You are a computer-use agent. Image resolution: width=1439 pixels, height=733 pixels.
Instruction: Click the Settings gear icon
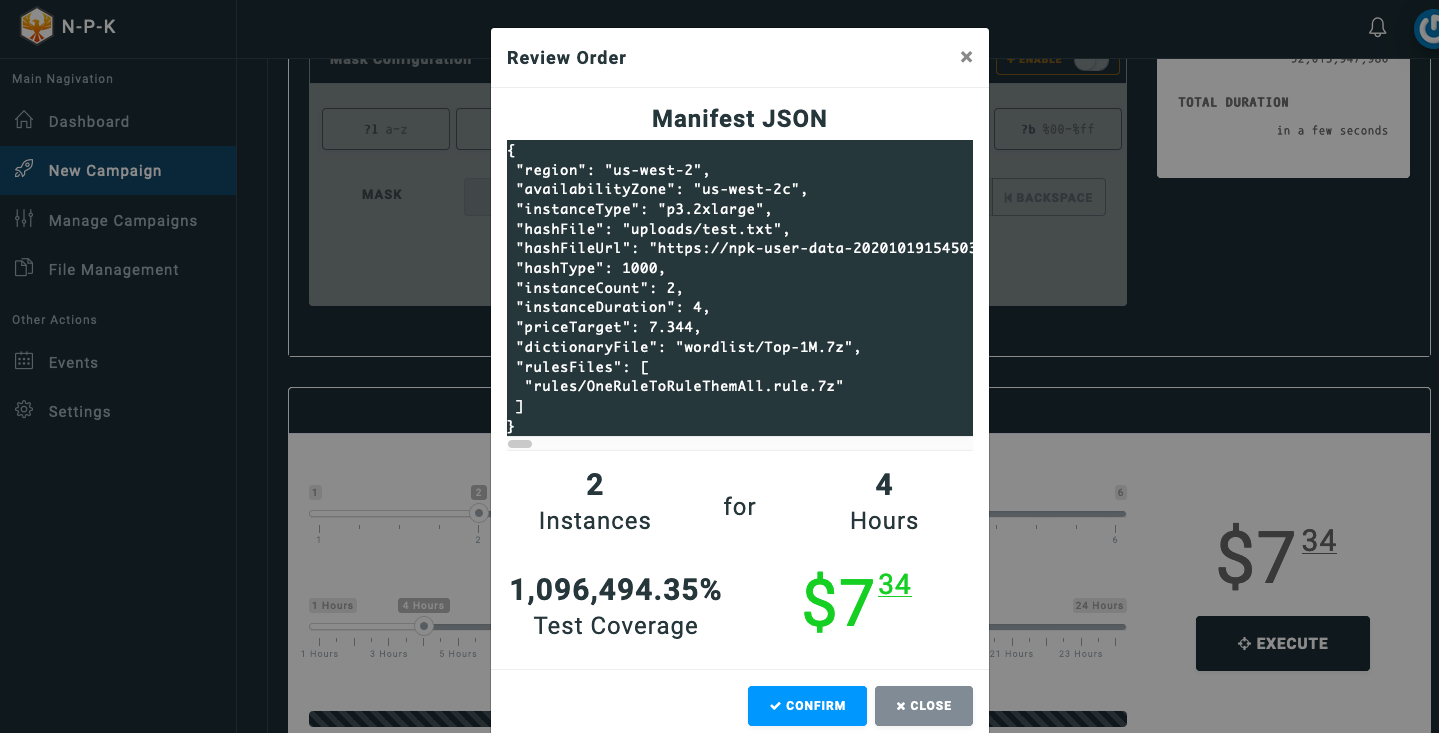tap(25, 411)
